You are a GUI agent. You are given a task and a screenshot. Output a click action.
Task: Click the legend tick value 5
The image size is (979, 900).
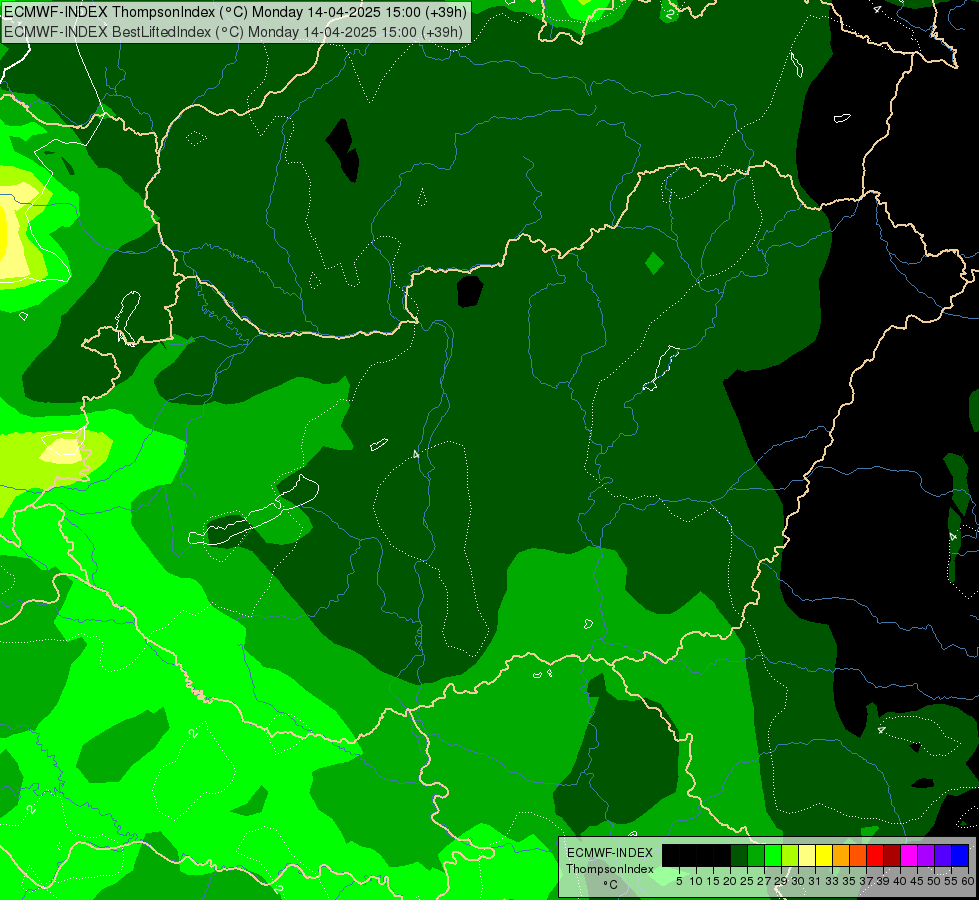(x=679, y=881)
